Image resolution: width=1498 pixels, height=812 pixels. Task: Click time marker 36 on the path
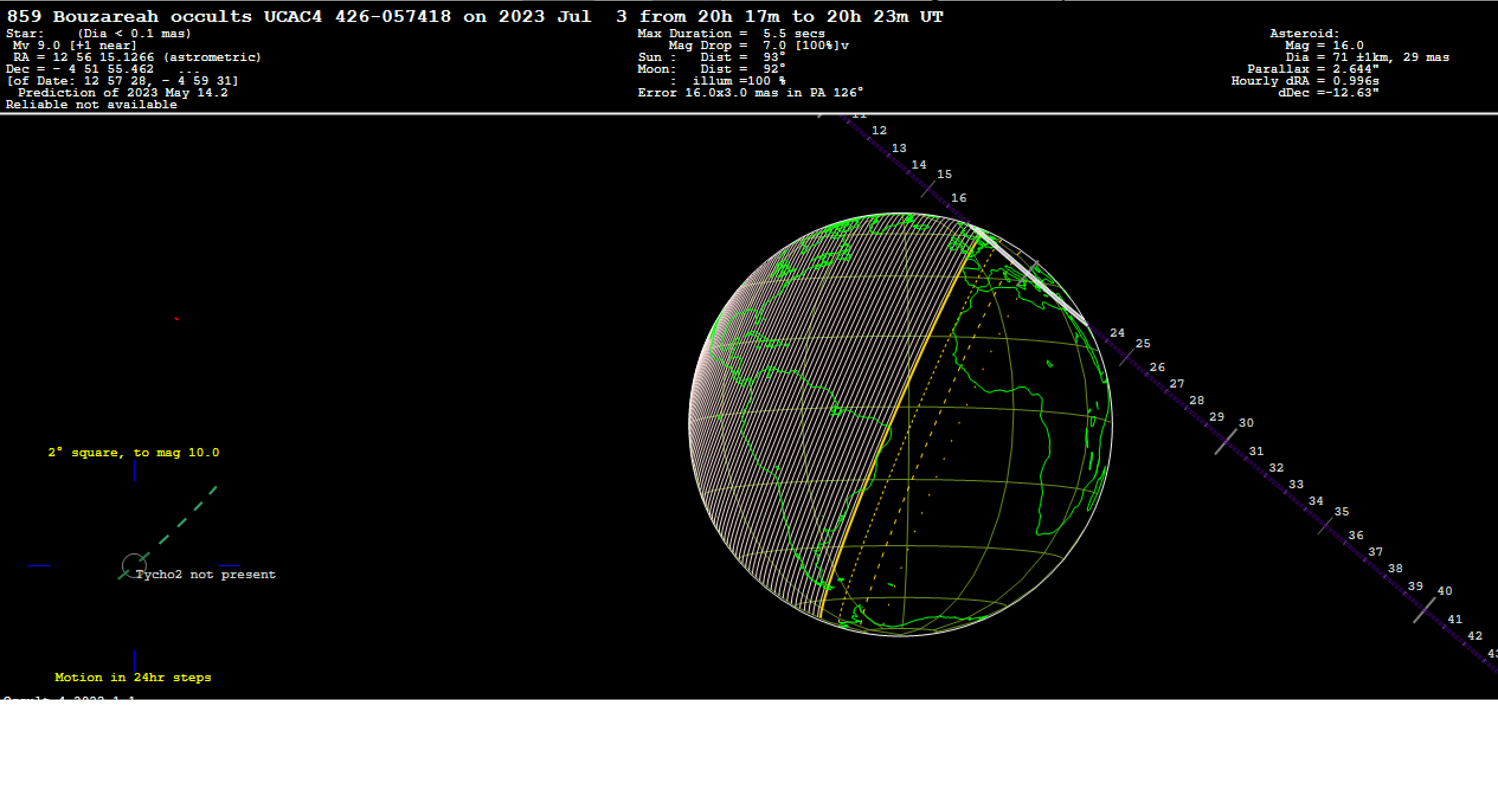point(1356,536)
